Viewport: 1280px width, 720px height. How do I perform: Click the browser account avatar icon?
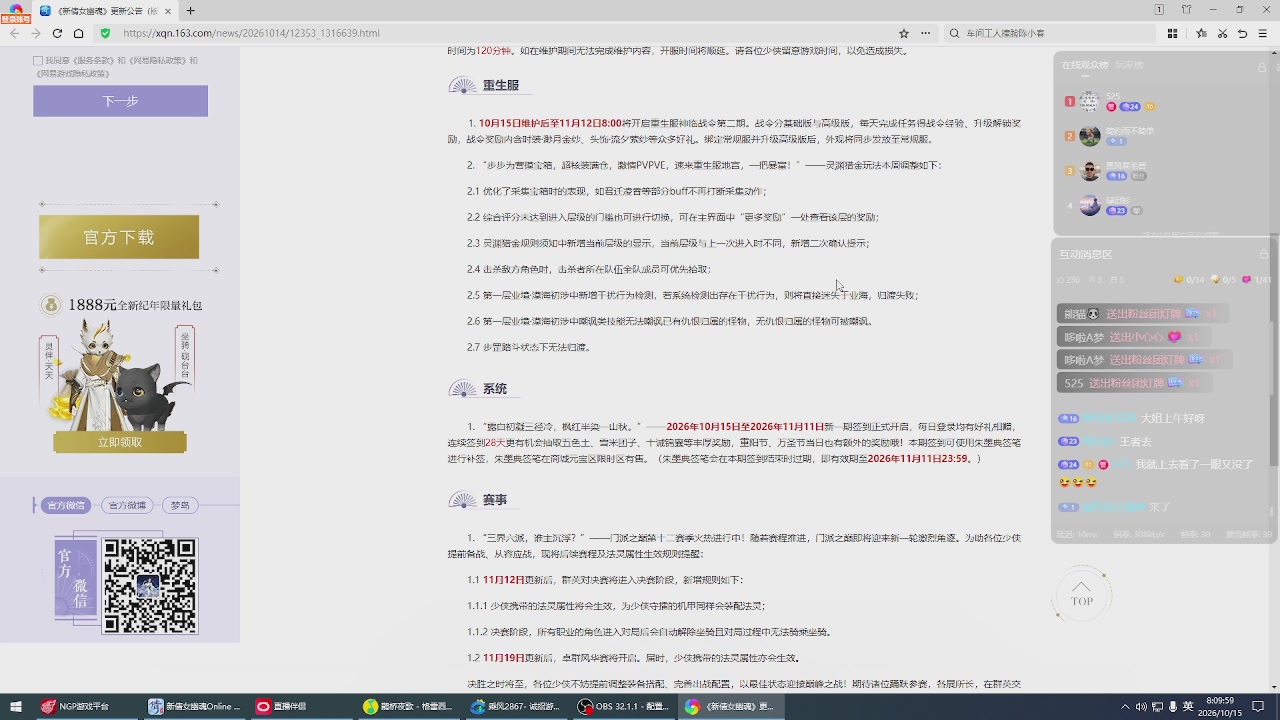click(x=16, y=11)
